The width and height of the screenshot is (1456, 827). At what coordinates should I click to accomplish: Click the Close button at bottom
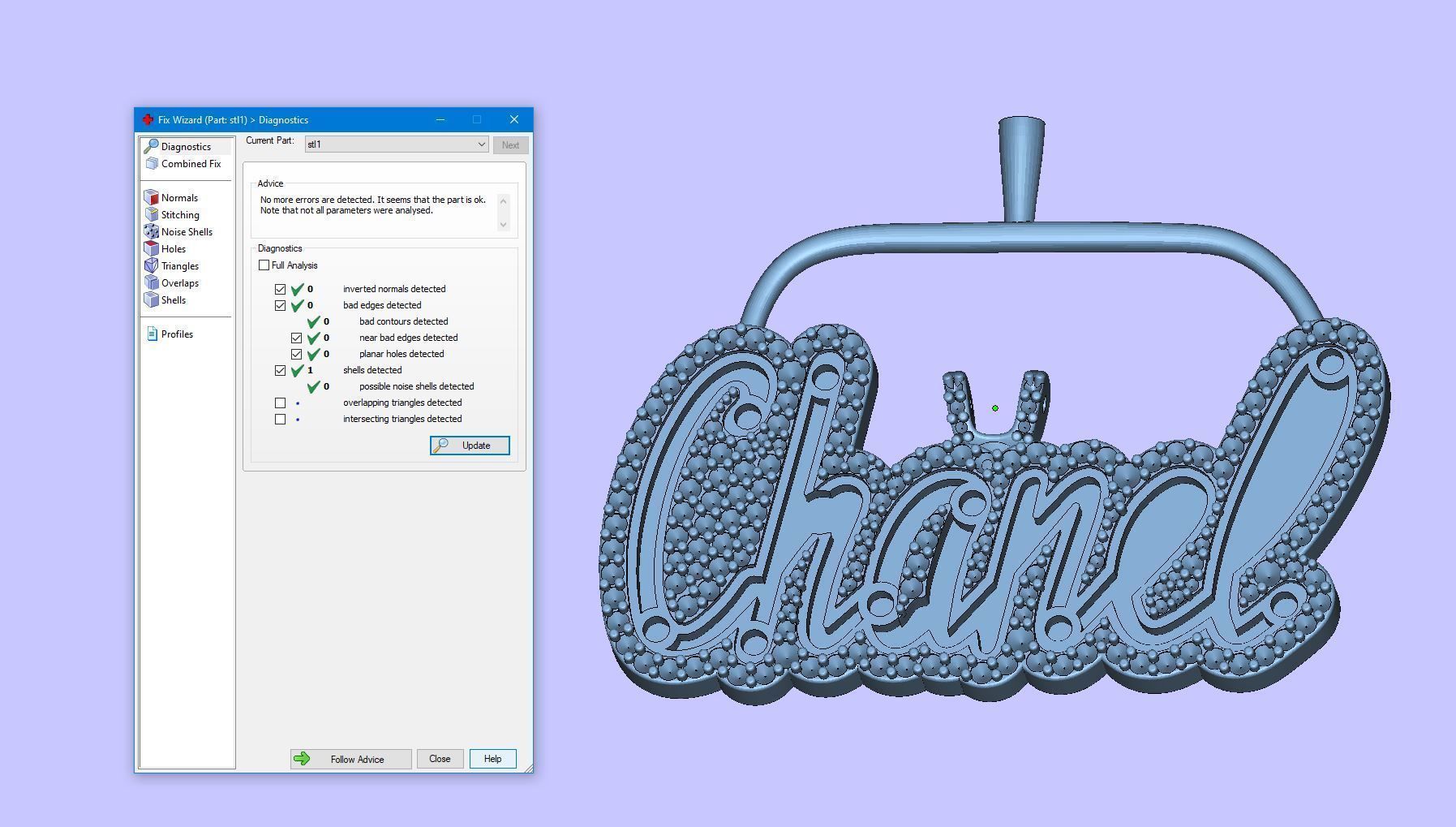coord(440,759)
